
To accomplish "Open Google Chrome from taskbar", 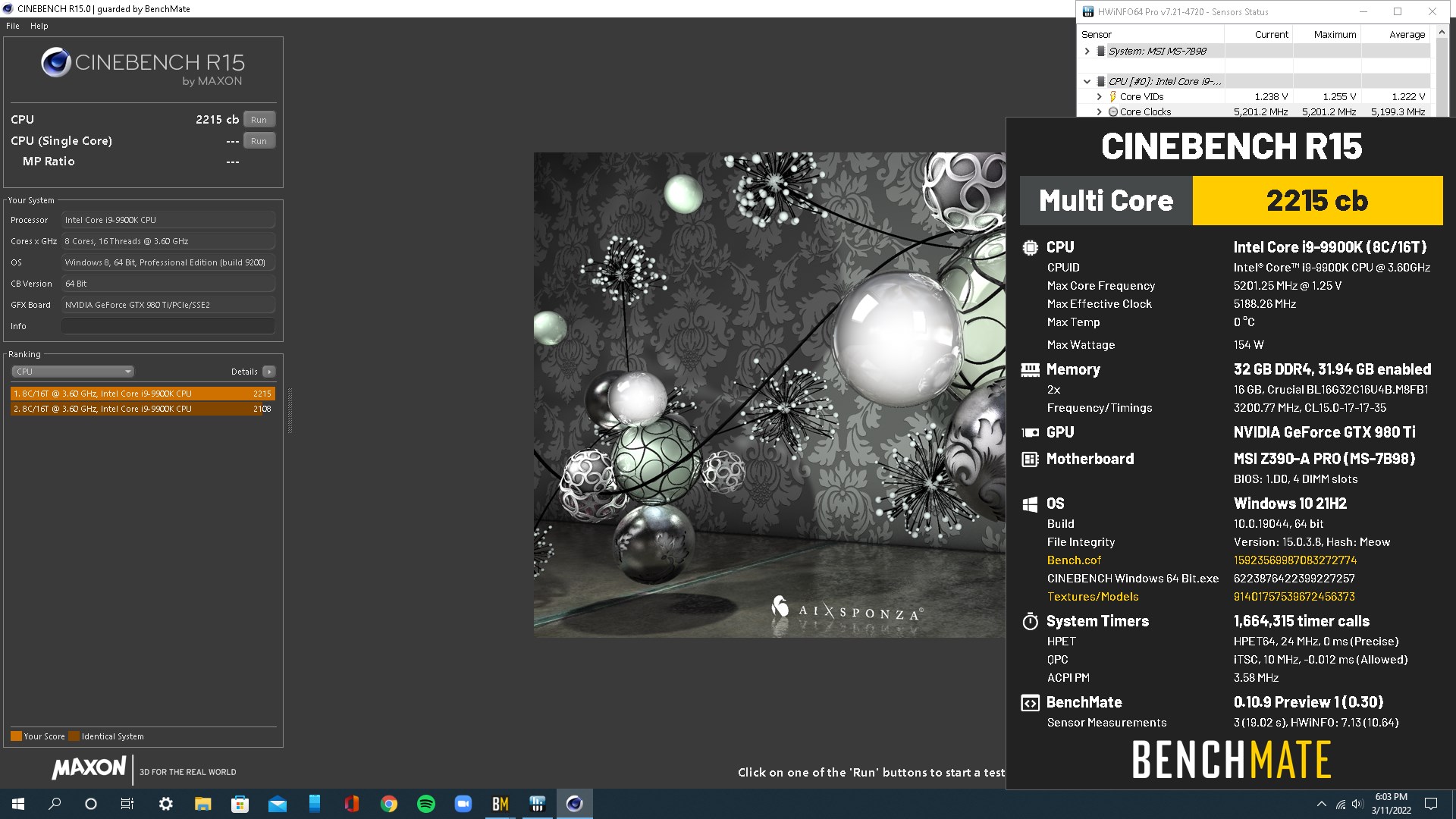I will pos(388,804).
